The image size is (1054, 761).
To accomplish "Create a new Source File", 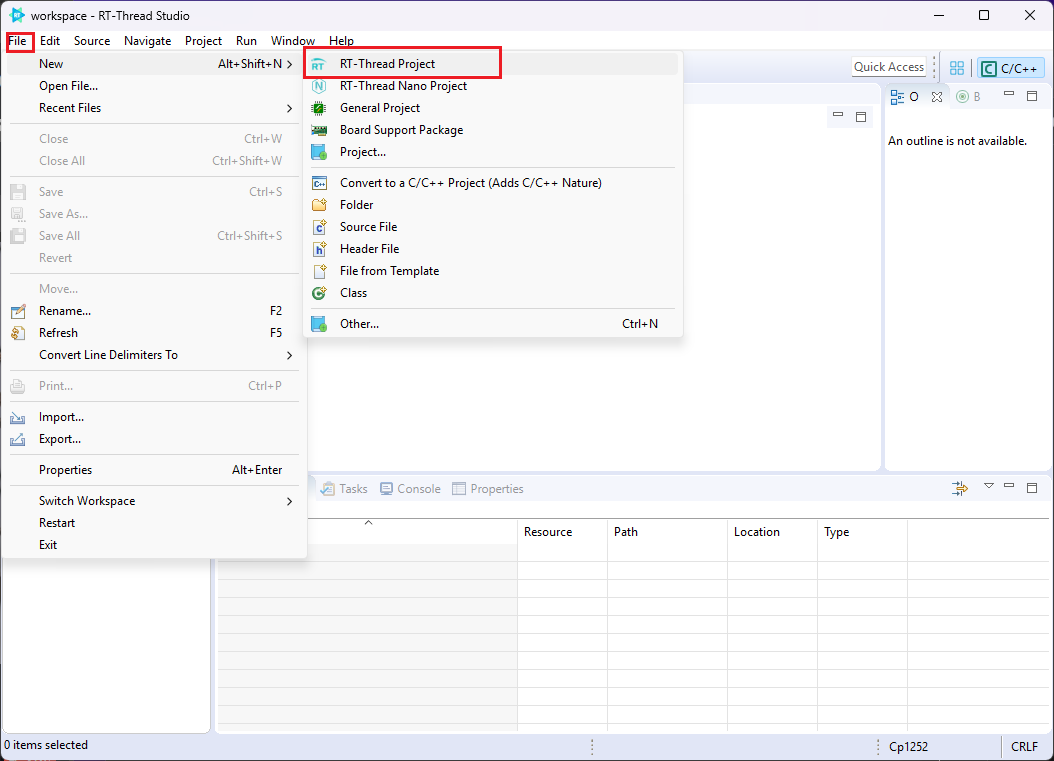I will click(368, 227).
